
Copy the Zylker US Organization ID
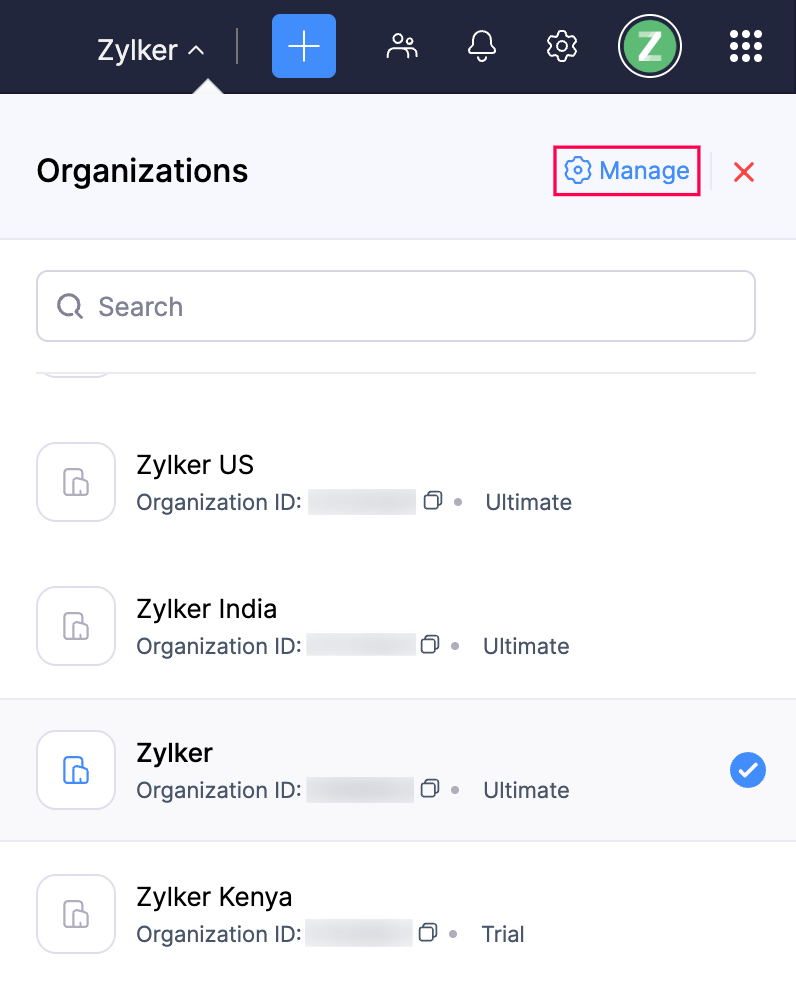click(433, 501)
